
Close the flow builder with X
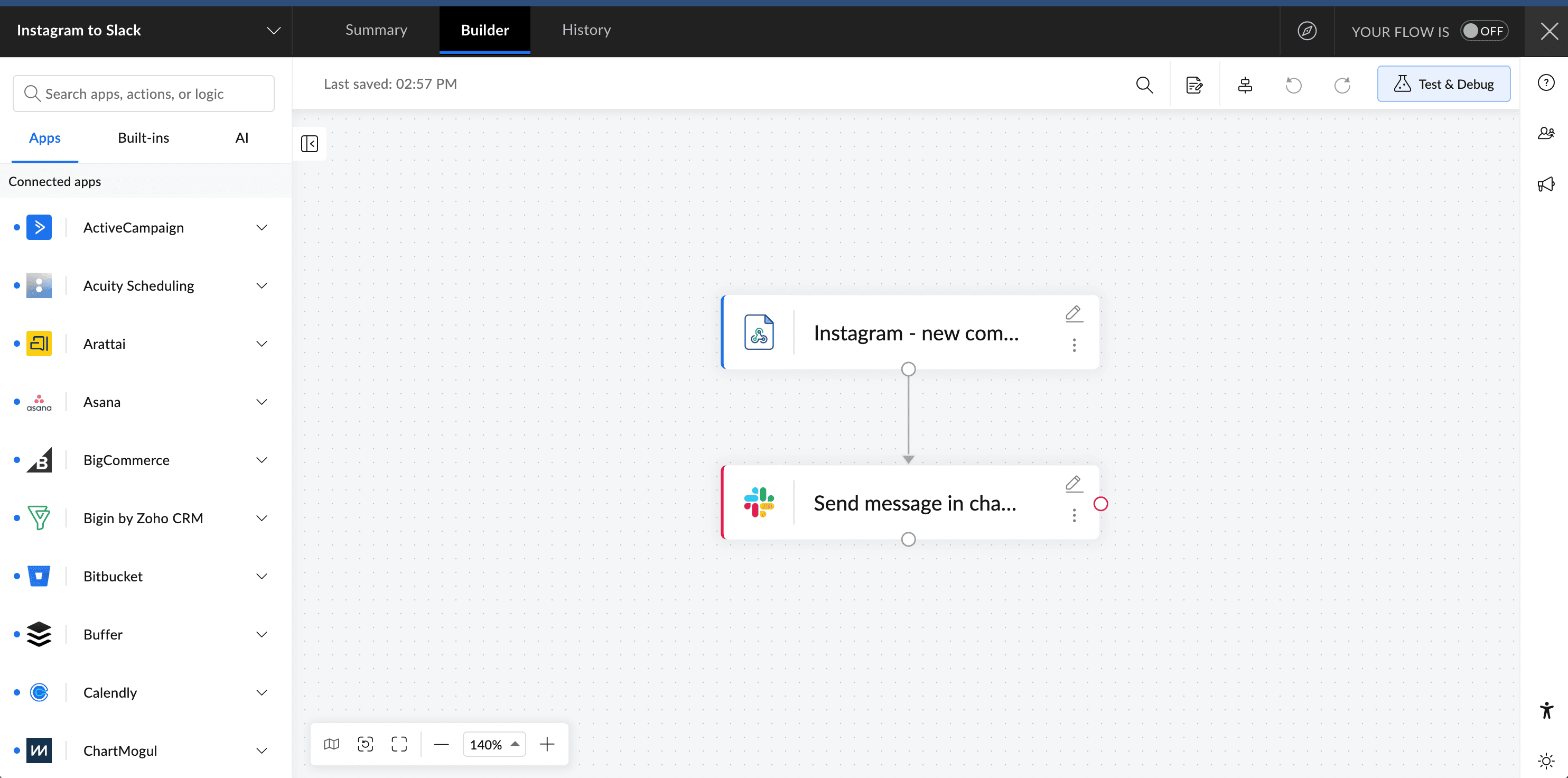[x=1549, y=31]
